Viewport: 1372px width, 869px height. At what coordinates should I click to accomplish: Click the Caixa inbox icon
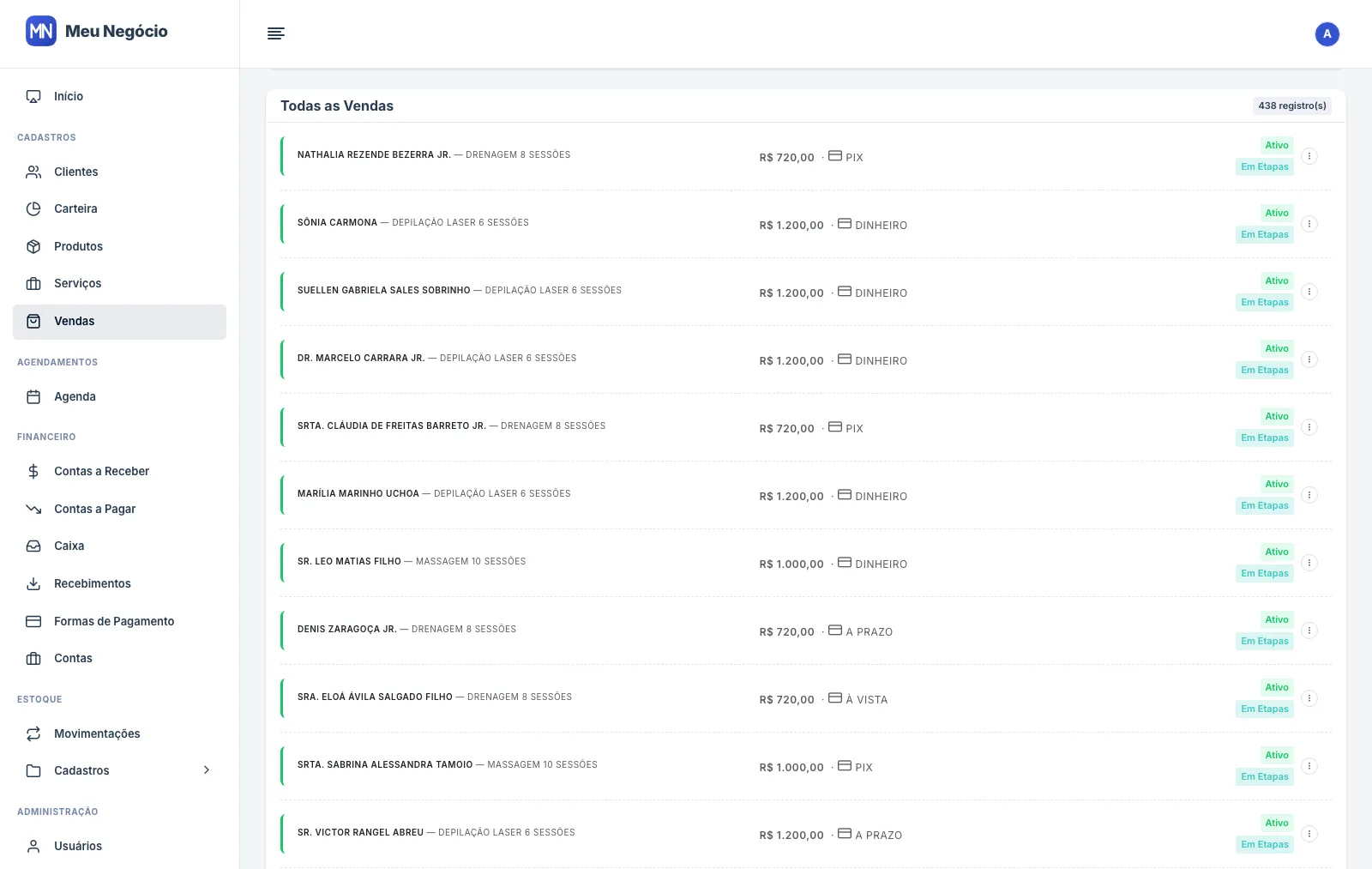pyautogui.click(x=33, y=546)
